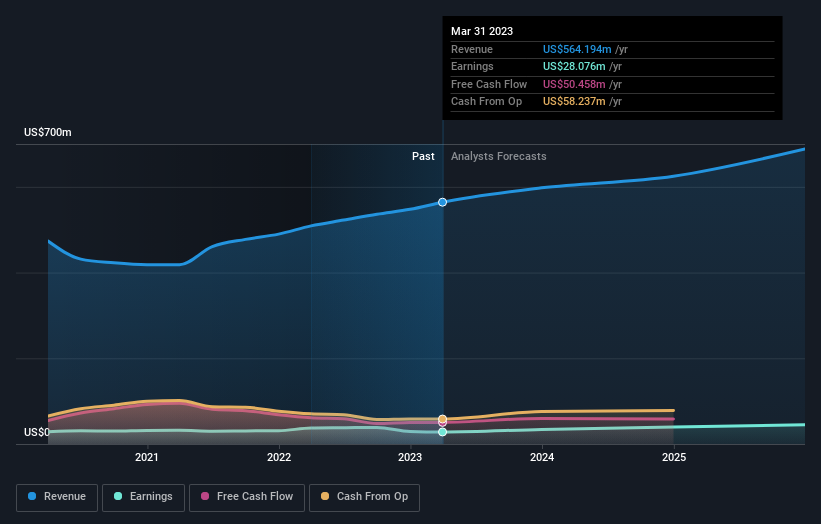Select the Analysts Forecasts label

pyautogui.click(x=499, y=156)
